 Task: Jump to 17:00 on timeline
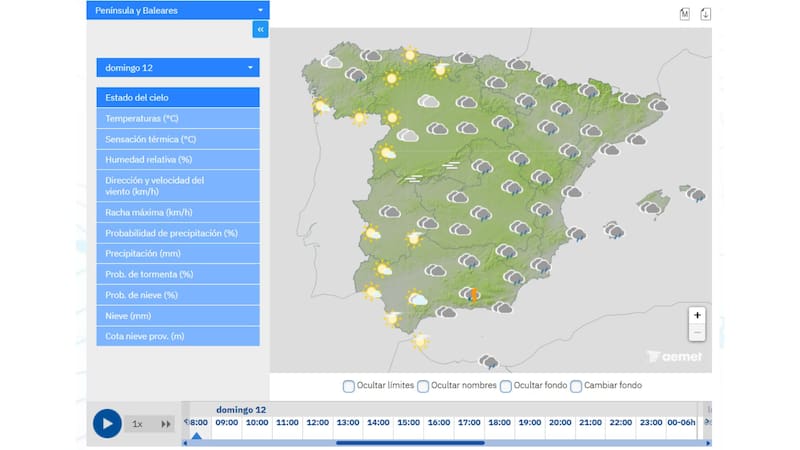[469, 422]
